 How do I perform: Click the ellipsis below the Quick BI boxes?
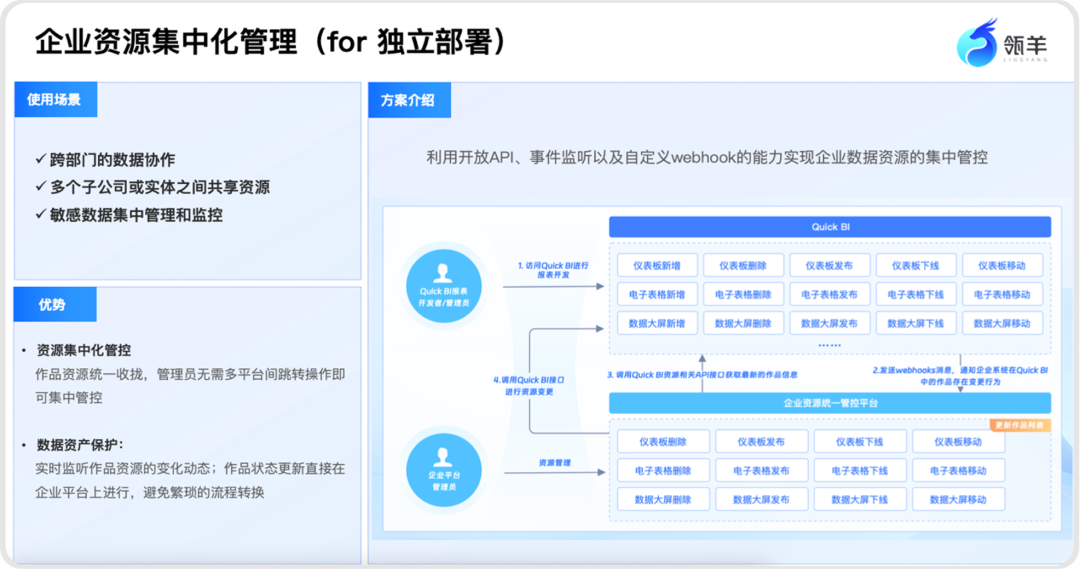point(829,345)
